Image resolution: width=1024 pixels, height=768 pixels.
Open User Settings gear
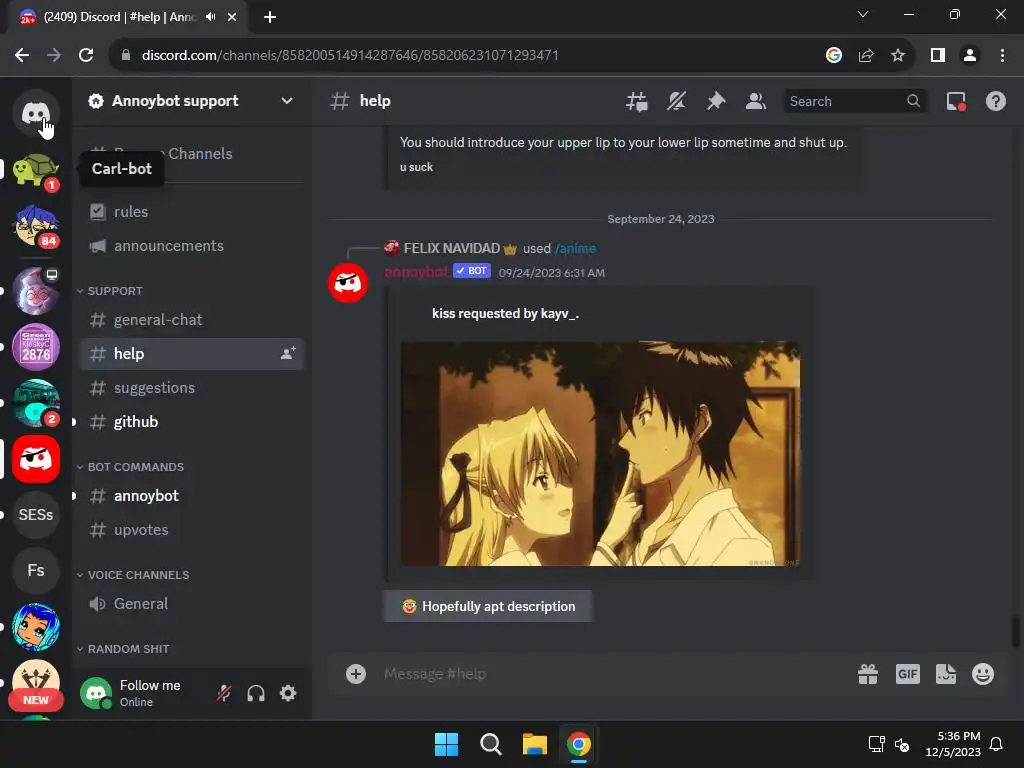[x=288, y=693]
